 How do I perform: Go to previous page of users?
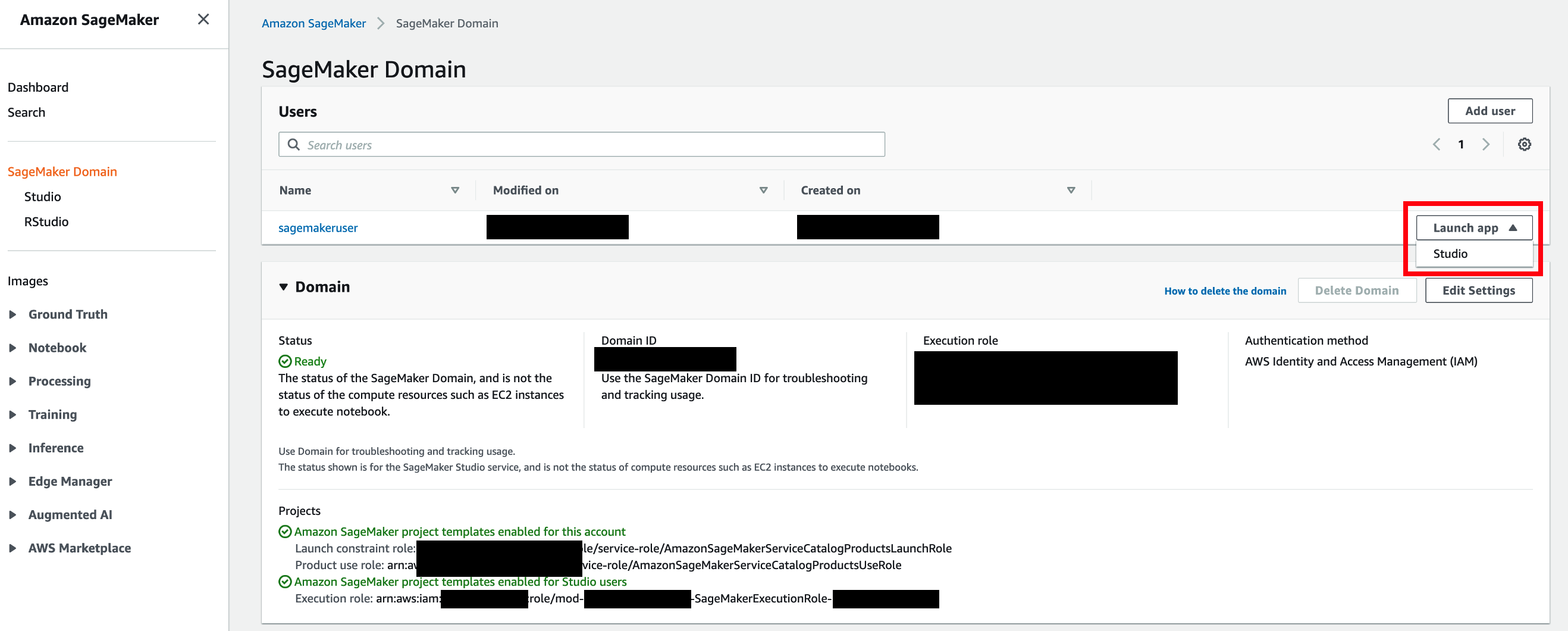[1437, 144]
